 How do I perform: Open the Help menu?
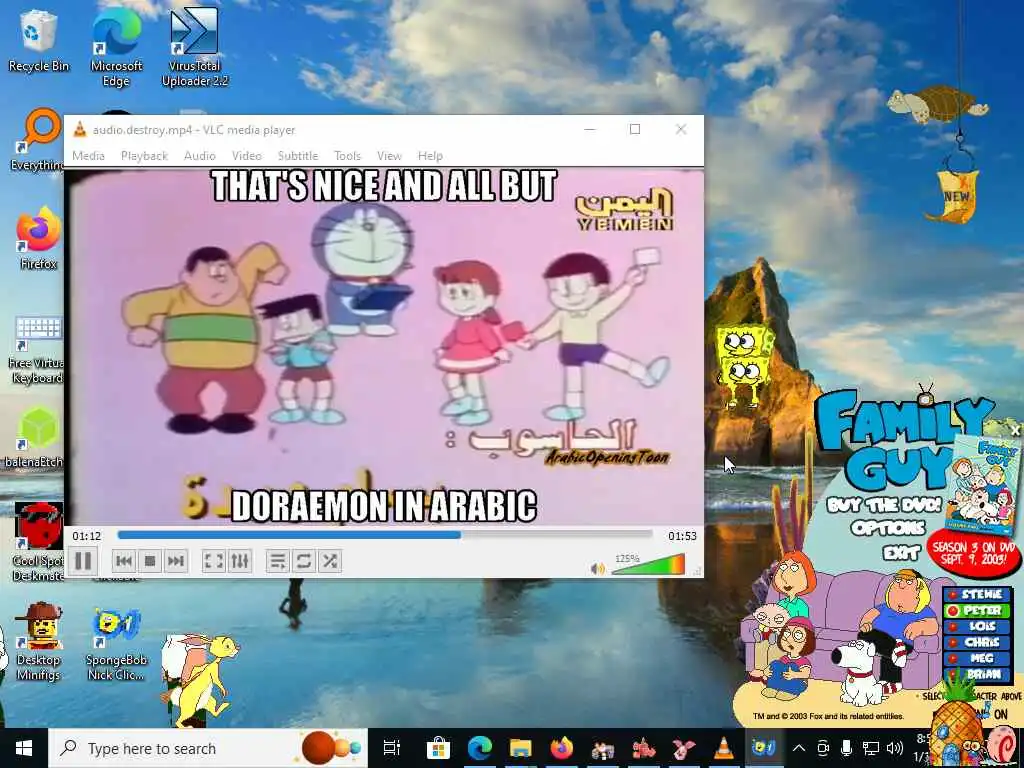(x=430, y=155)
